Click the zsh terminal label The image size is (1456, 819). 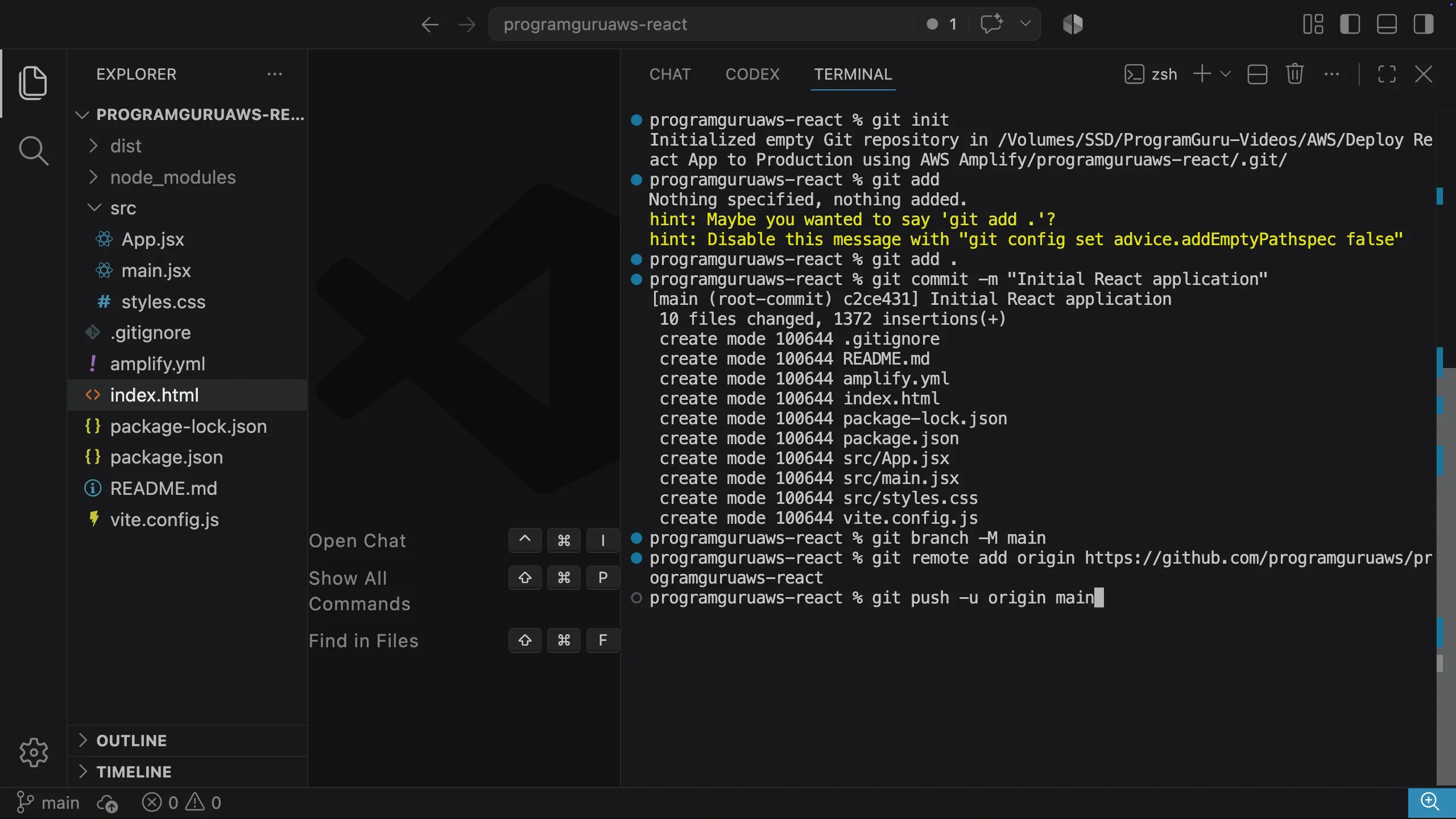[1164, 75]
